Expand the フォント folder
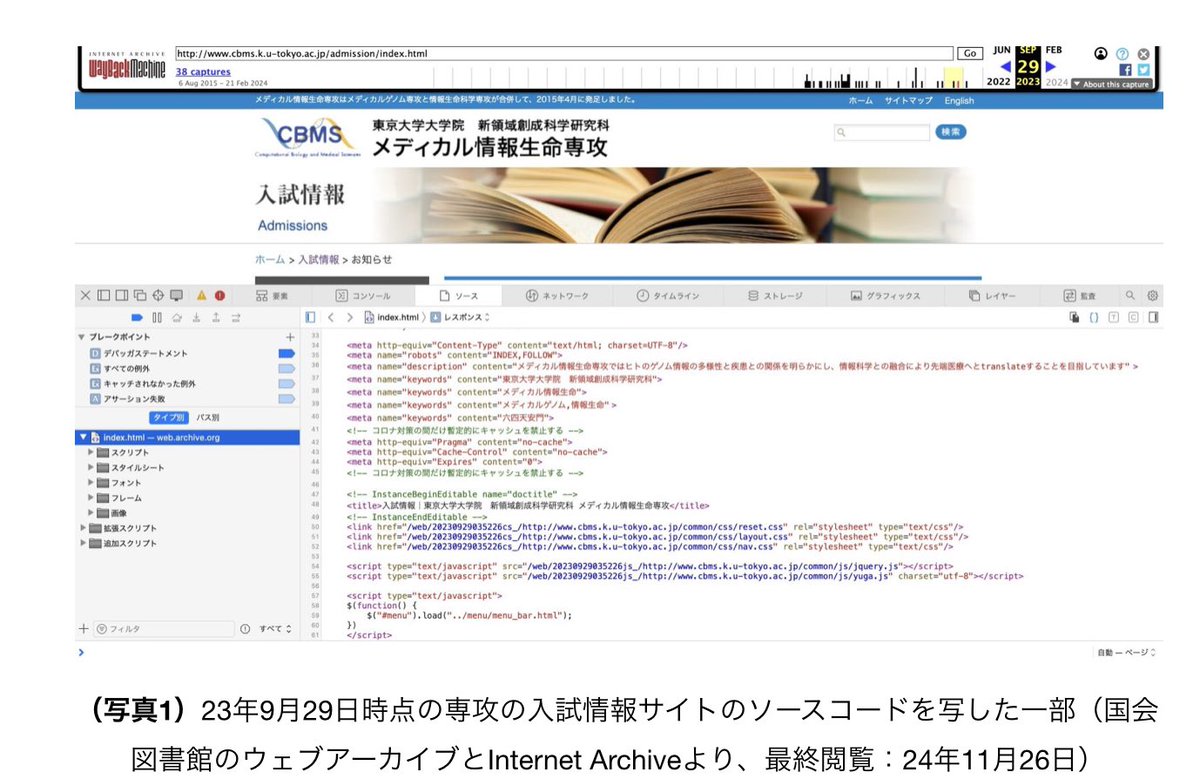 [x=90, y=482]
